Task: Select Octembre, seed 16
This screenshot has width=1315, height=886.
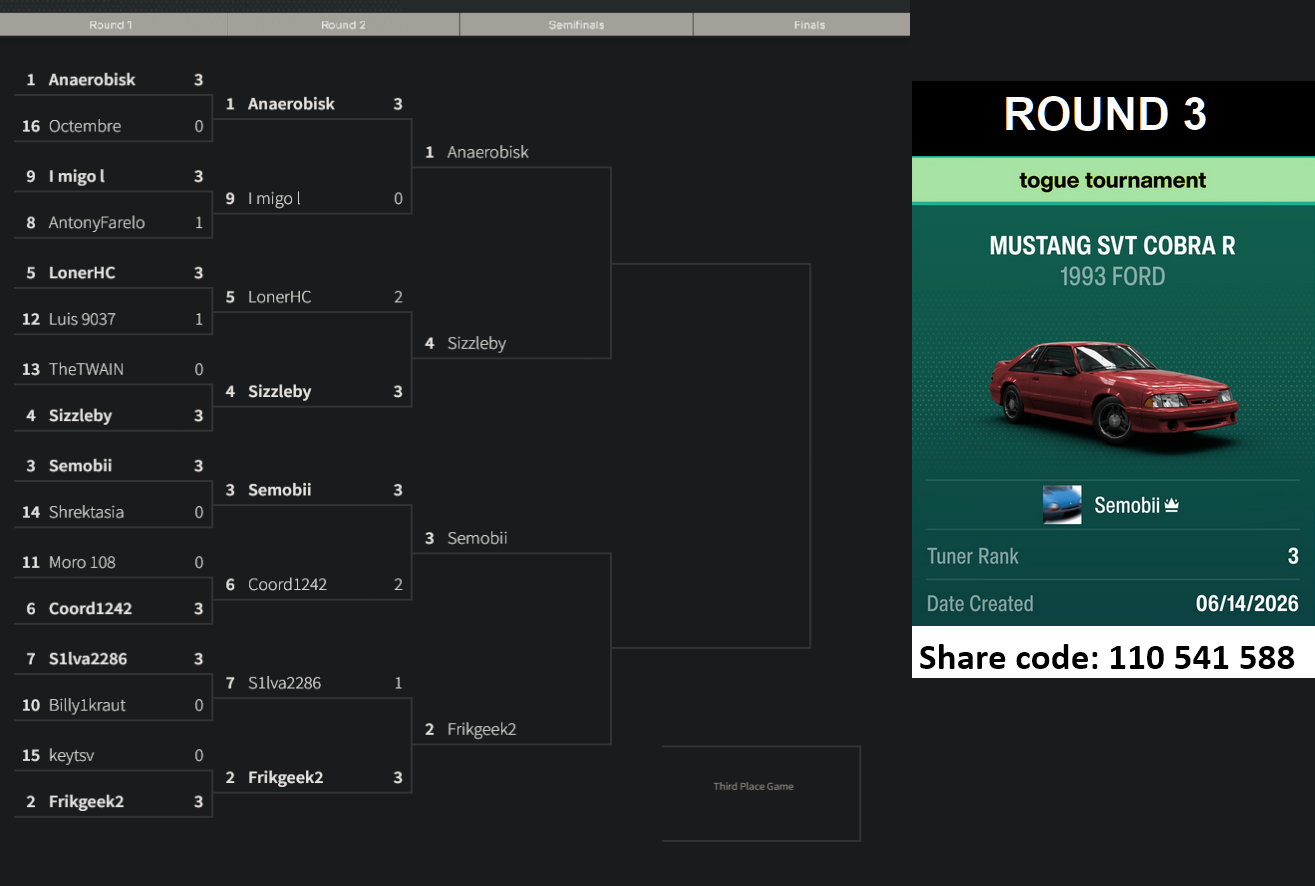Action: pyautogui.click(x=85, y=126)
